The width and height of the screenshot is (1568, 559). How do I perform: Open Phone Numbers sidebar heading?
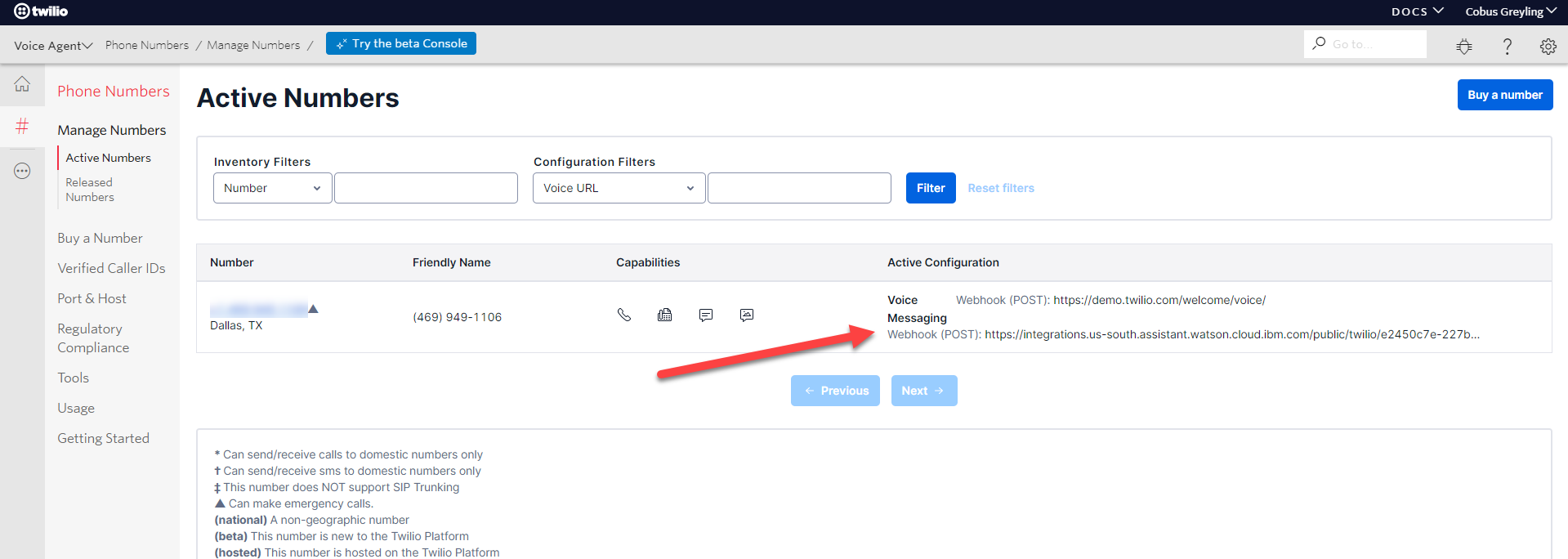[x=114, y=91]
